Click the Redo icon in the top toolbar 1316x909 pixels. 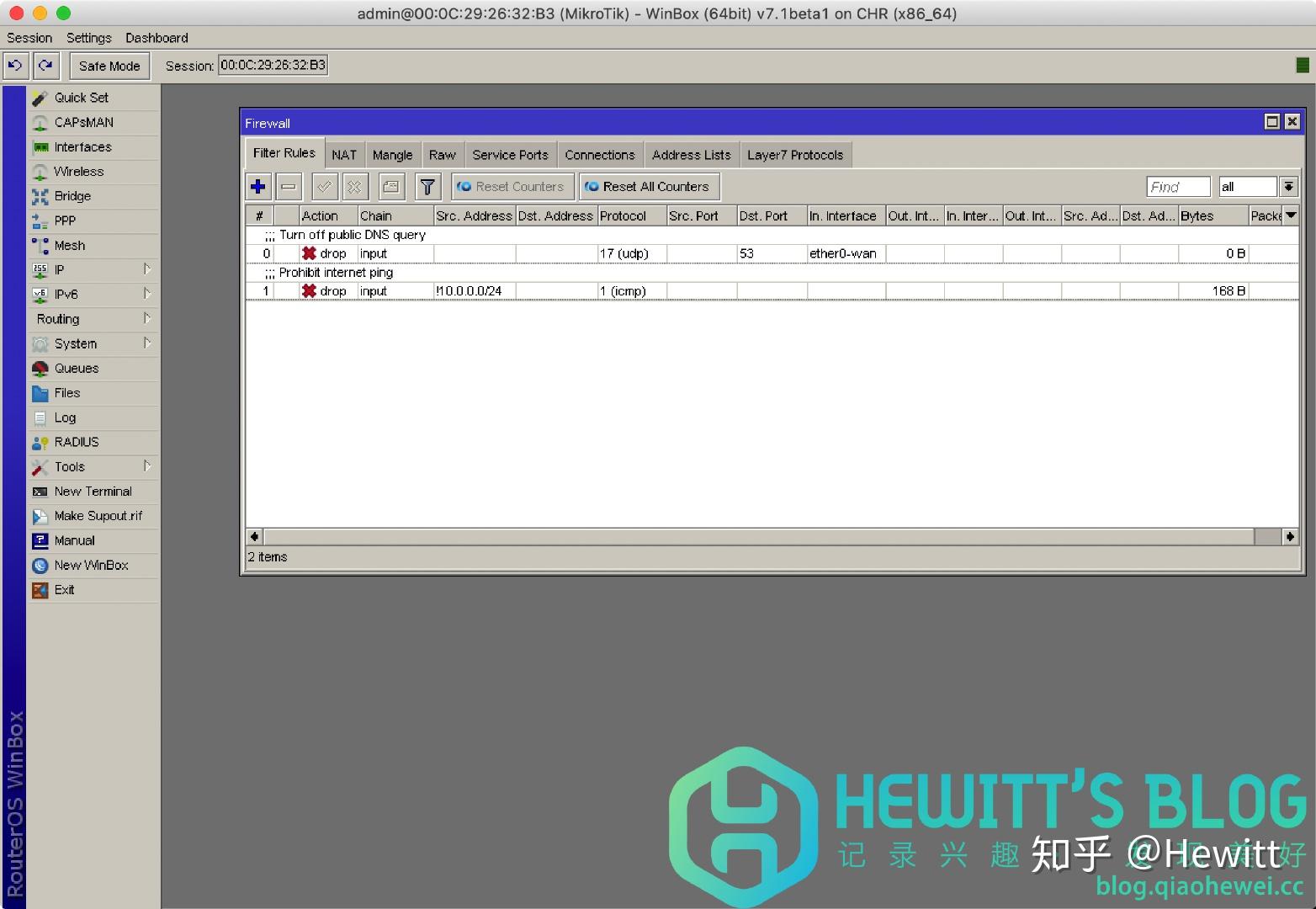click(45, 65)
